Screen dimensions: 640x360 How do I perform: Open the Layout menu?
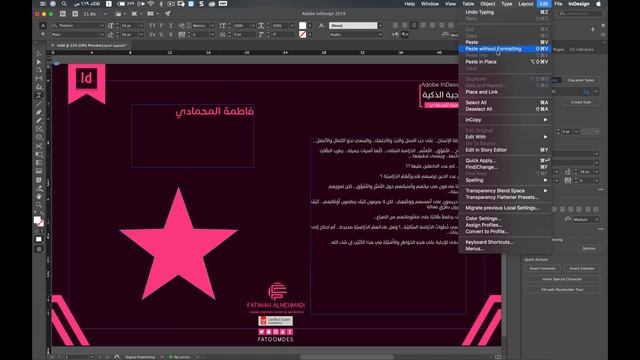pyautogui.click(x=525, y=4)
